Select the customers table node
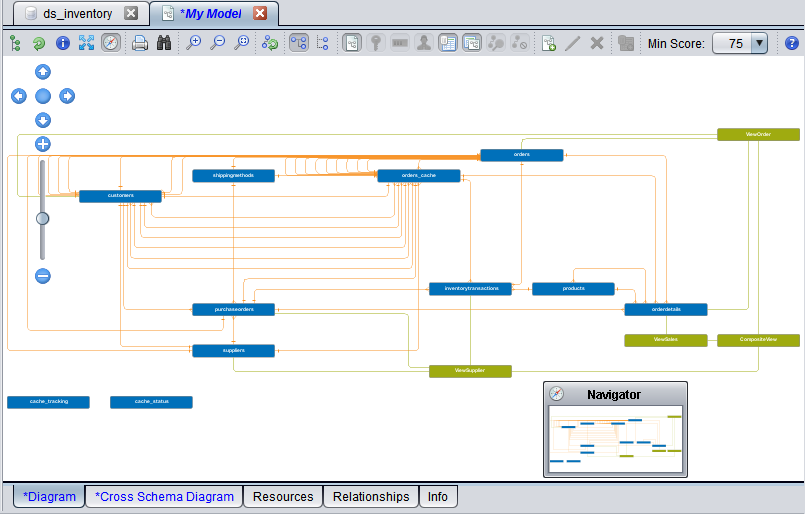 pyautogui.click(x=120, y=196)
